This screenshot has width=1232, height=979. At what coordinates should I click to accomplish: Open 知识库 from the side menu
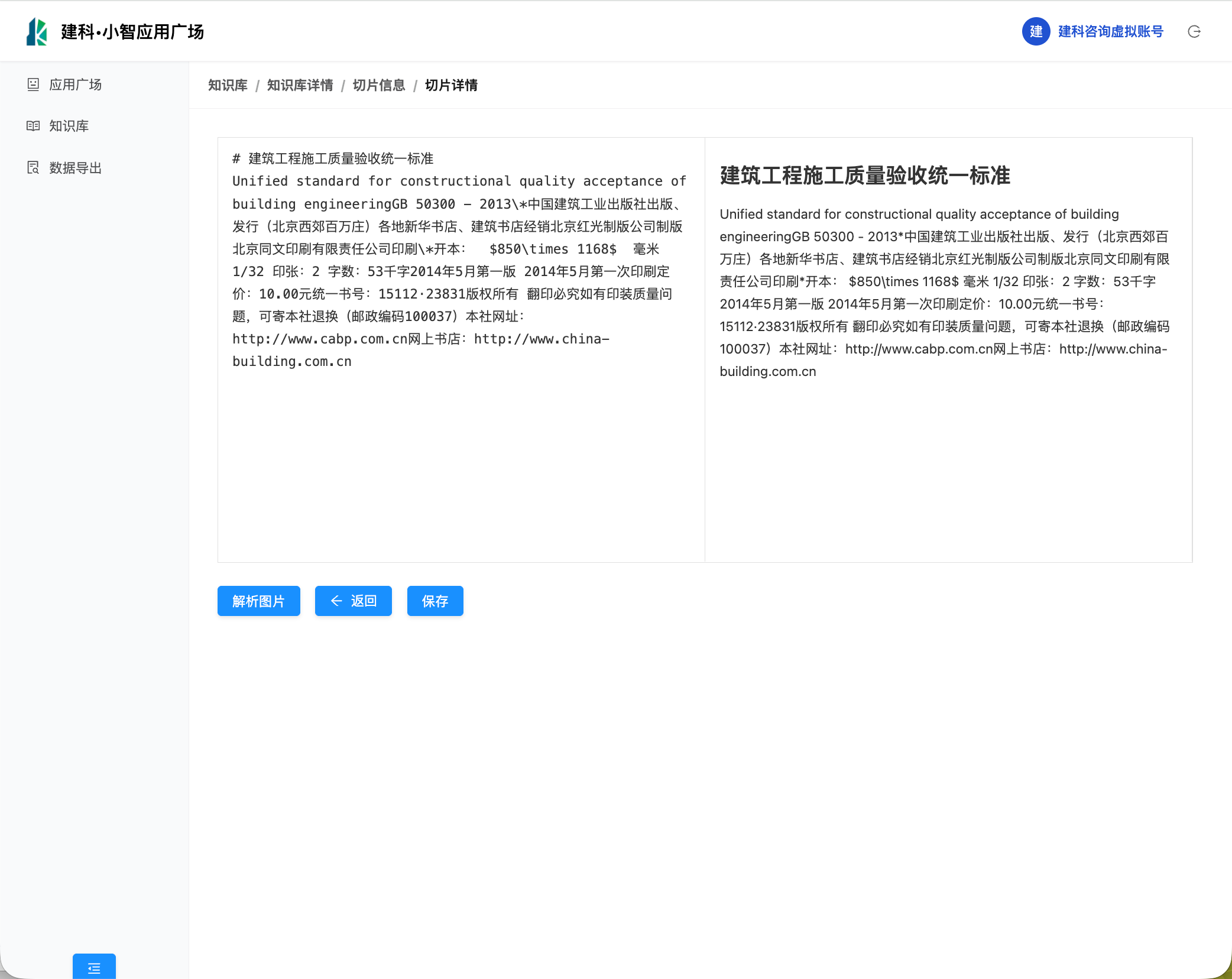click(69, 126)
